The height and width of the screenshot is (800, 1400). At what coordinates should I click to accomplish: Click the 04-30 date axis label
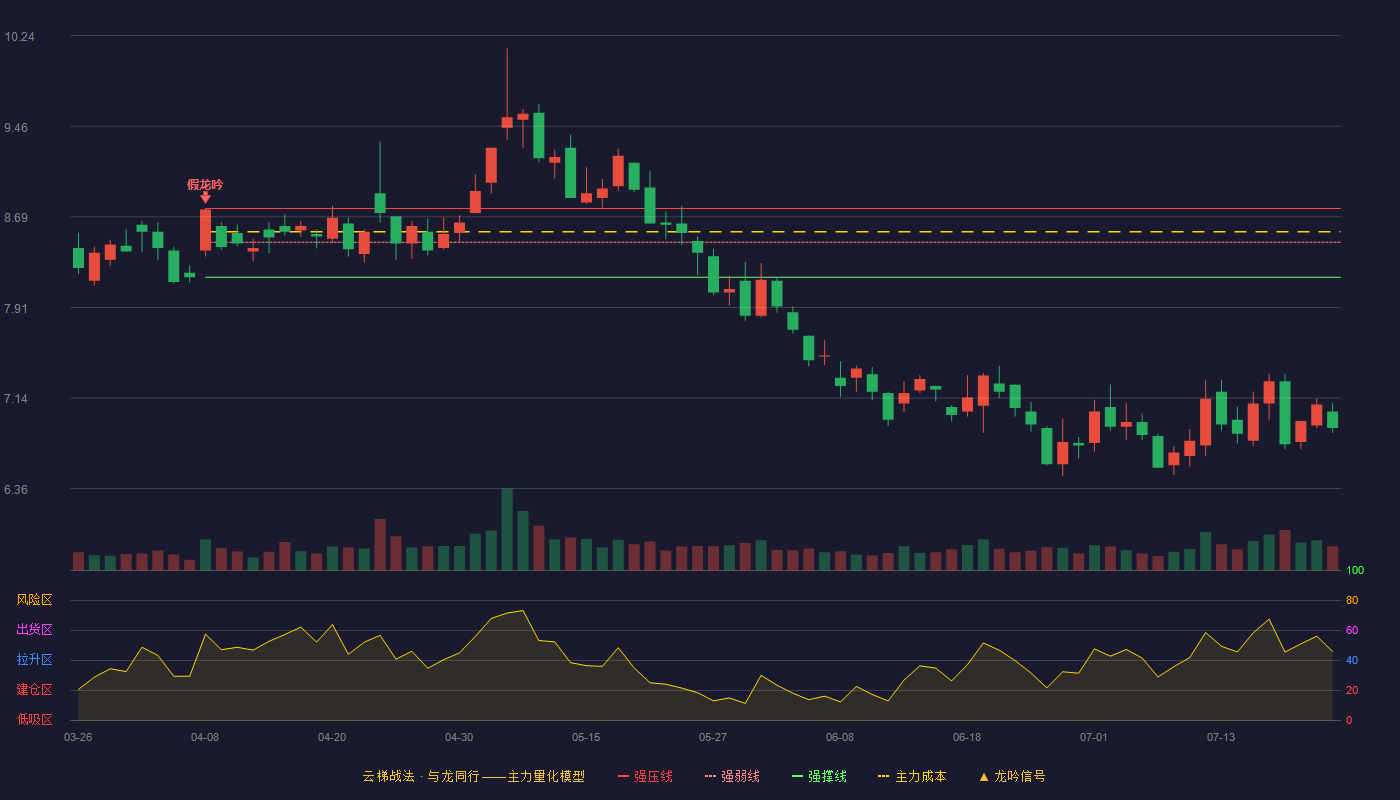click(459, 737)
